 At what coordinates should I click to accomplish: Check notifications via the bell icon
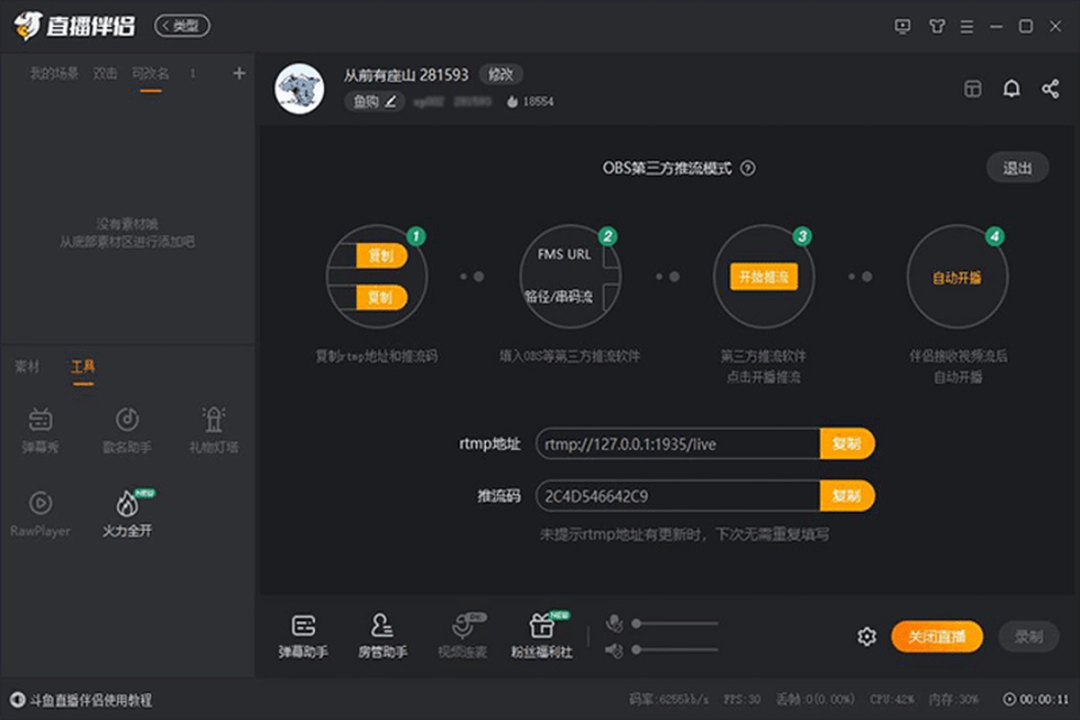pos(1011,89)
